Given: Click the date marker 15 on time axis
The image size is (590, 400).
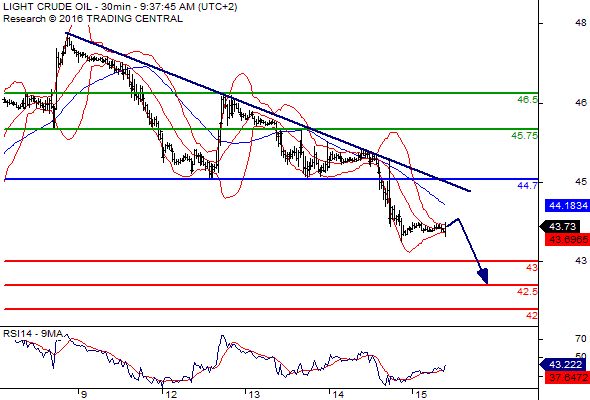Looking at the screenshot, I should point(421,394).
